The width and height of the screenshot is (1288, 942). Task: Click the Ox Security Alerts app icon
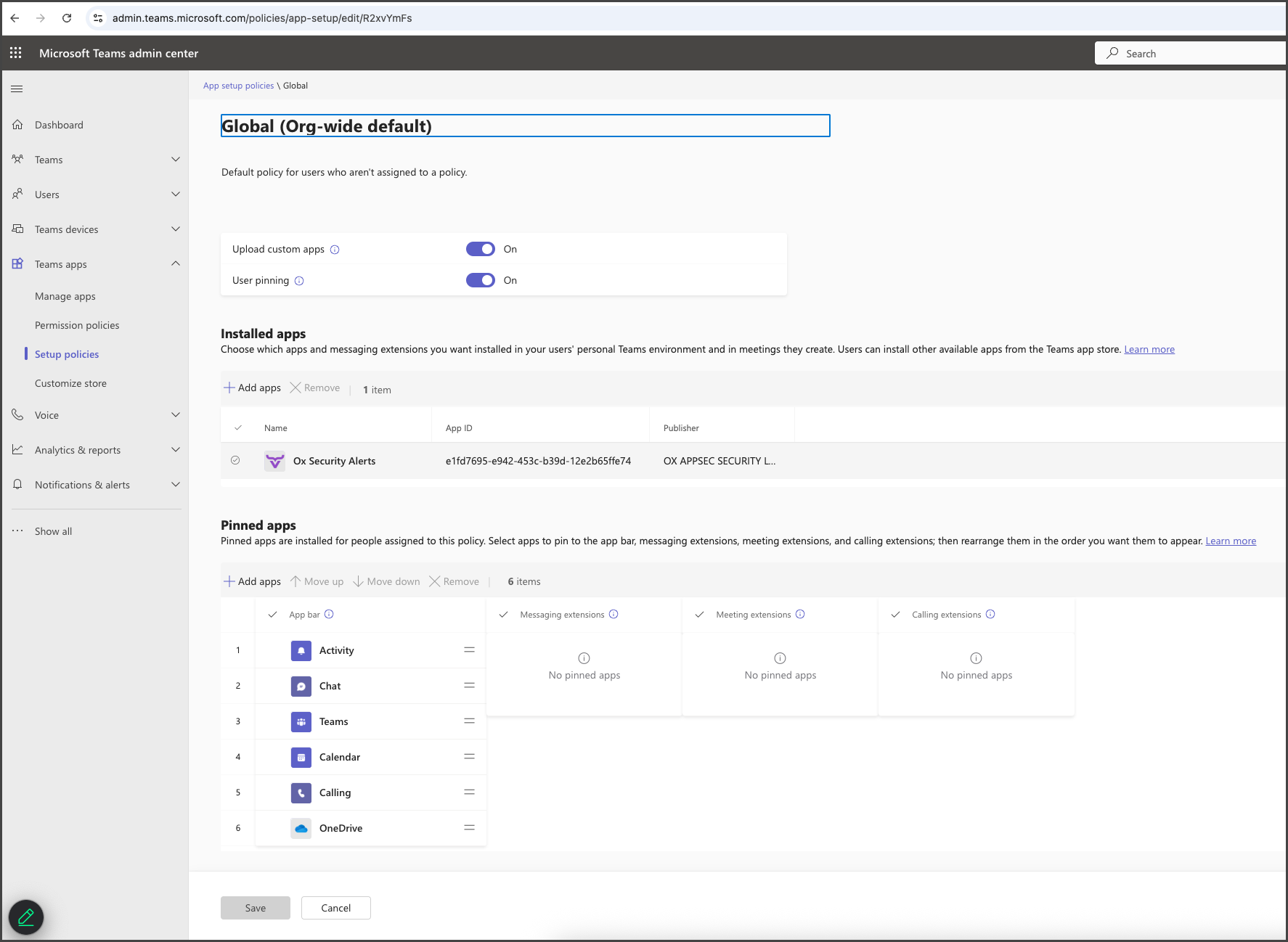click(274, 461)
